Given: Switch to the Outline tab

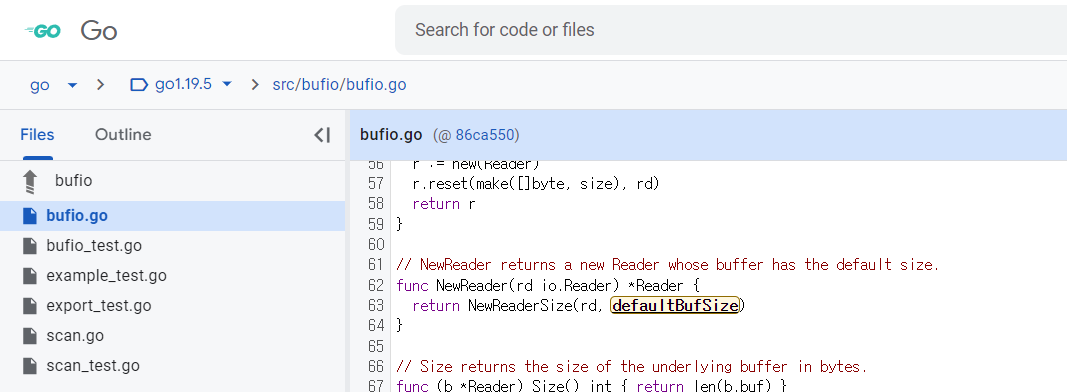Looking at the screenshot, I should pos(123,135).
